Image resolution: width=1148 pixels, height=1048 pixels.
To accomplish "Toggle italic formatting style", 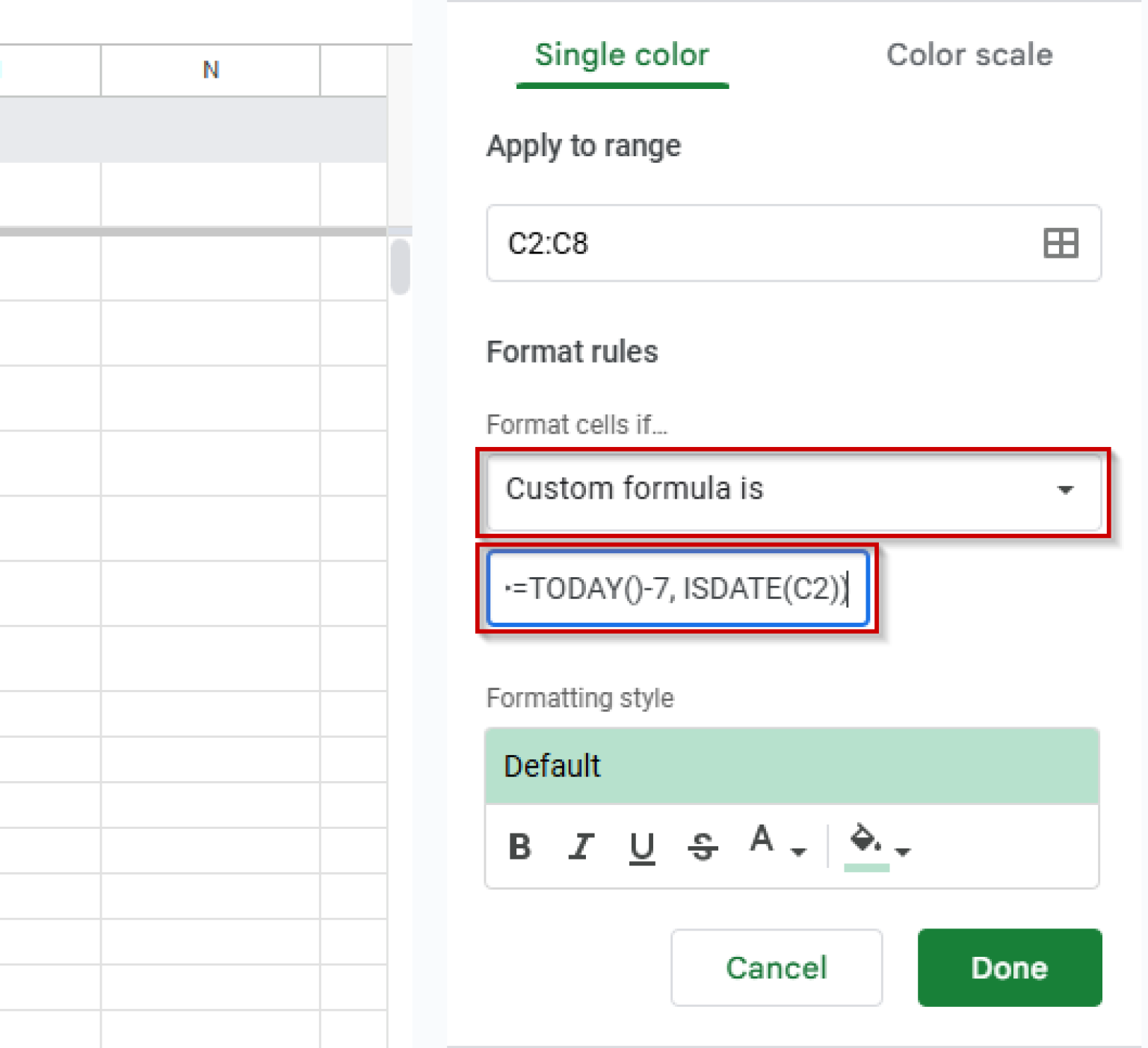I will (581, 846).
